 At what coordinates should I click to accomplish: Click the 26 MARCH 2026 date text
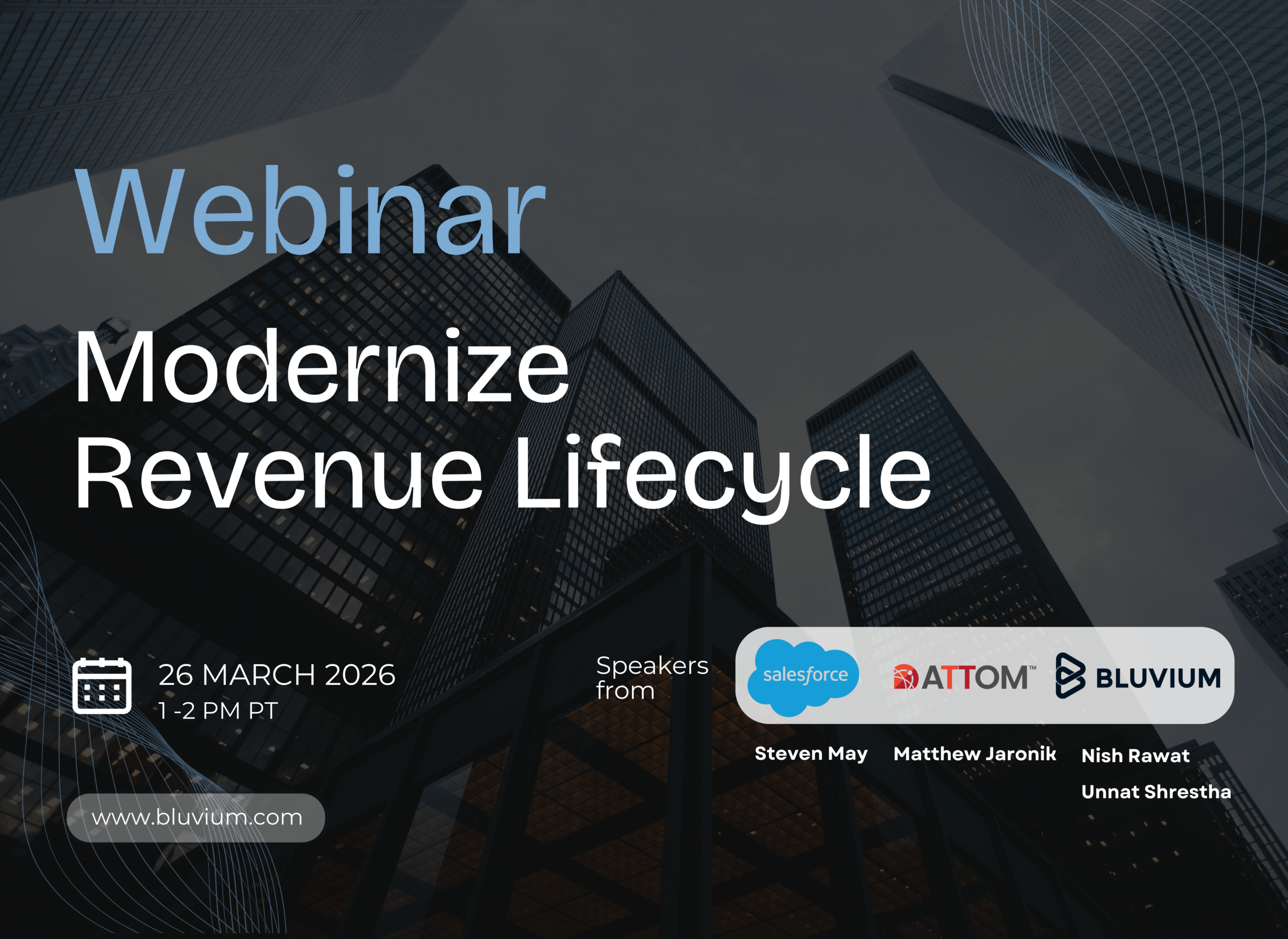277,674
